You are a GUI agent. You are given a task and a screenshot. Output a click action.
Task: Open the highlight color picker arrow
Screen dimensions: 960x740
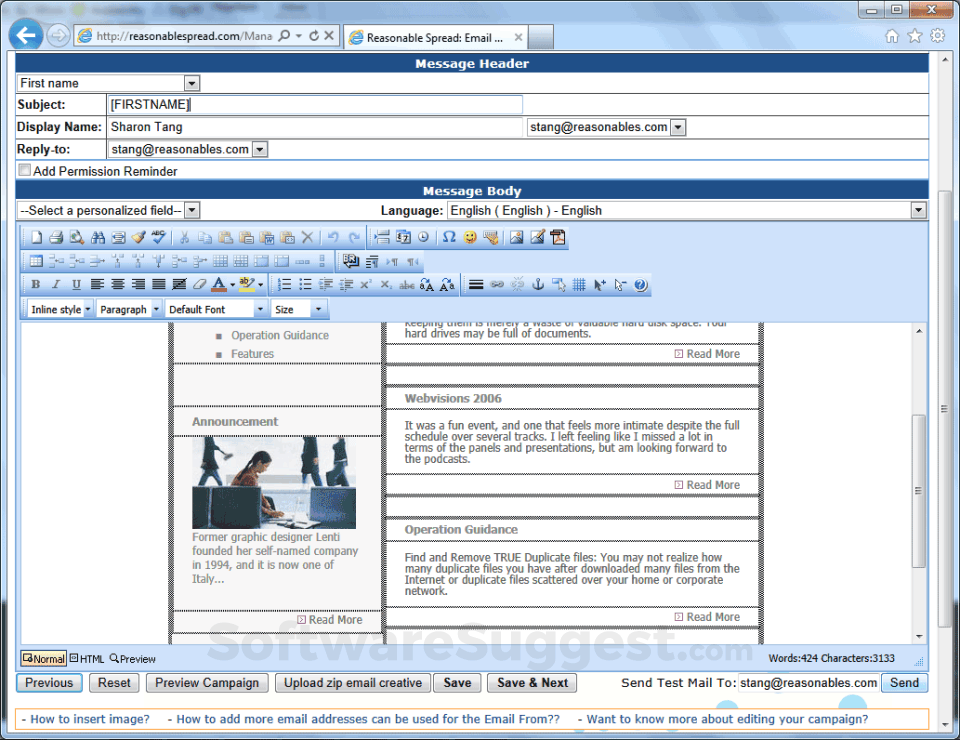tap(261, 285)
